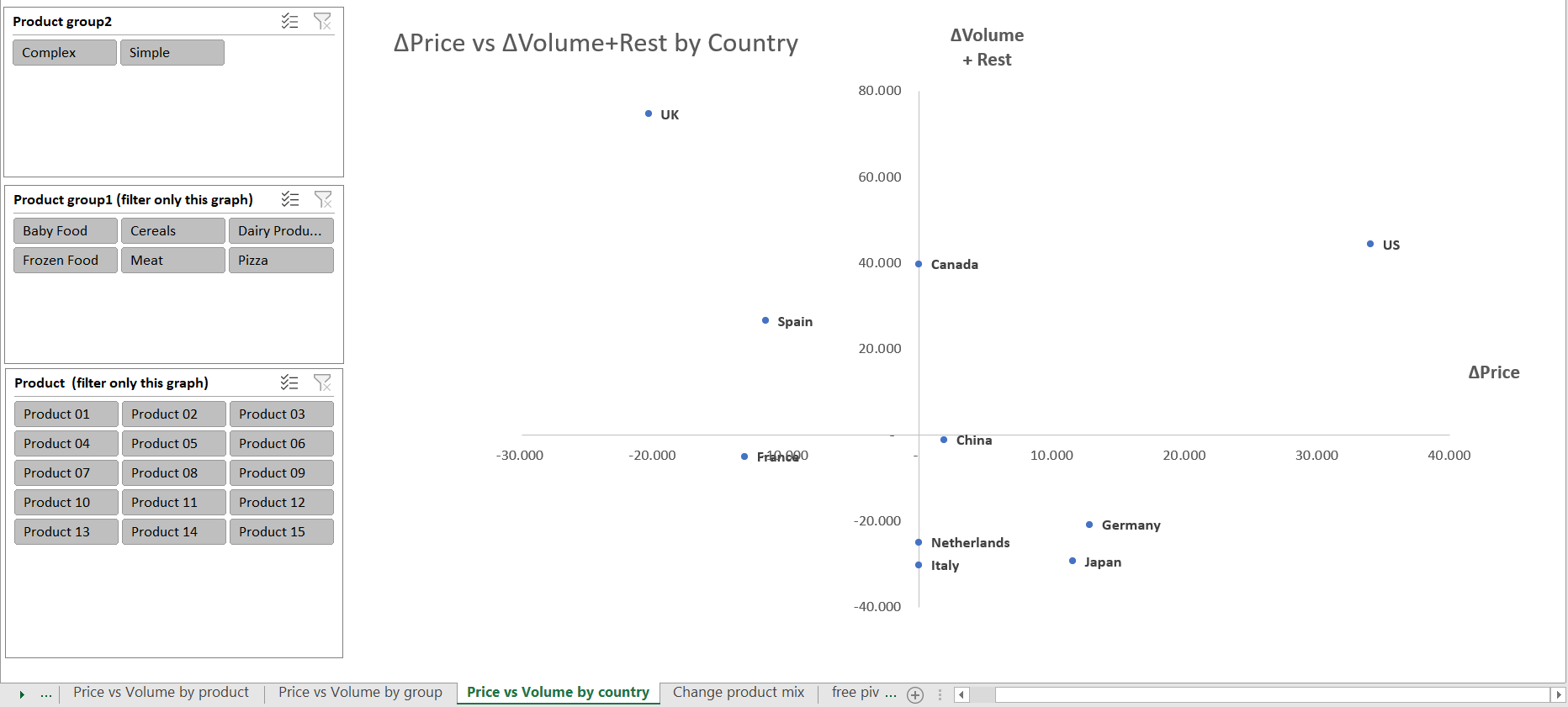This screenshot has width=1568, height=707.
Task: Open the Change product mix sheet tab
Action: [739, 693]
